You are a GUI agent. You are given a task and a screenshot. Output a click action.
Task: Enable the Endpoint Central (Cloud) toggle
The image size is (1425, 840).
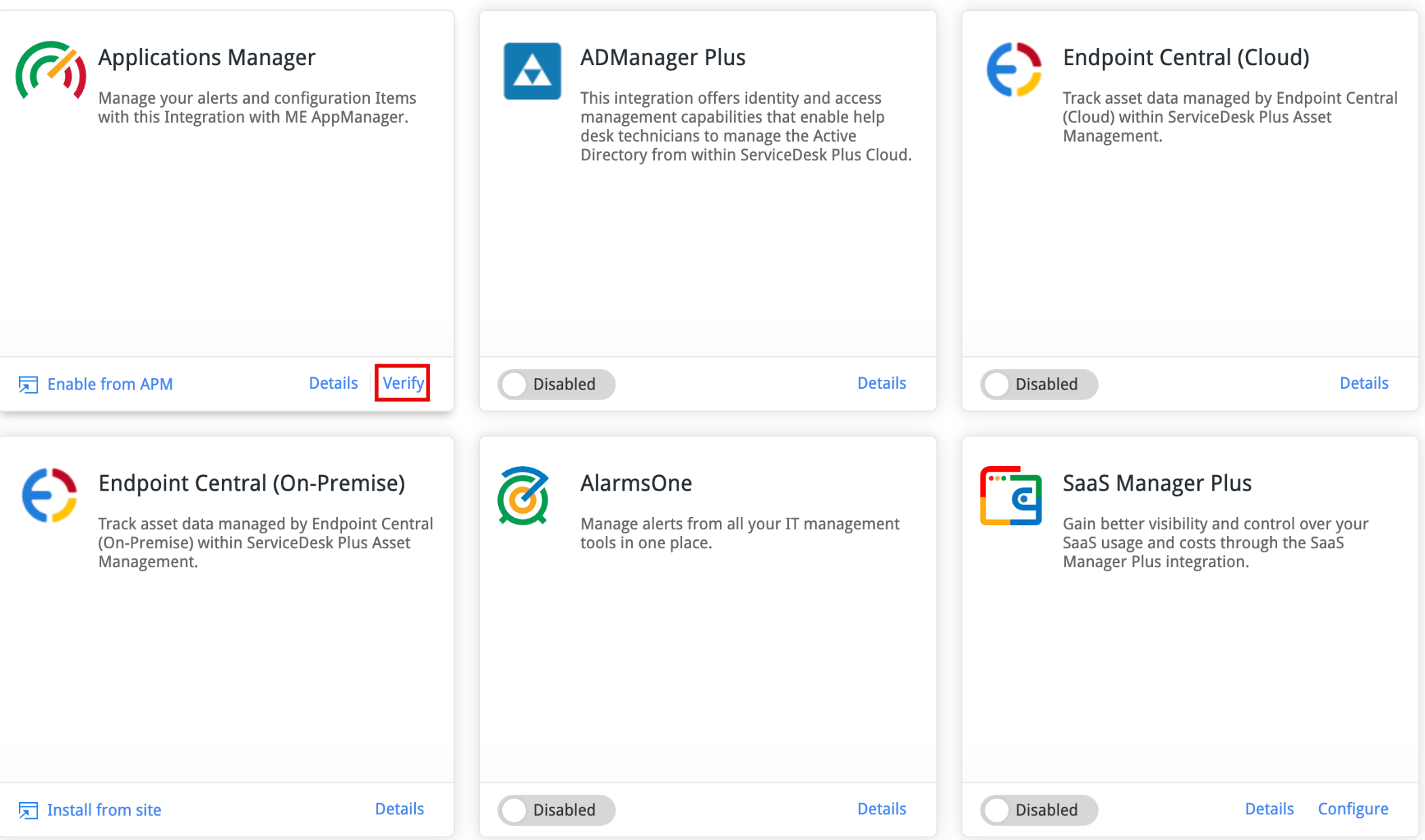pos(1039,384)
